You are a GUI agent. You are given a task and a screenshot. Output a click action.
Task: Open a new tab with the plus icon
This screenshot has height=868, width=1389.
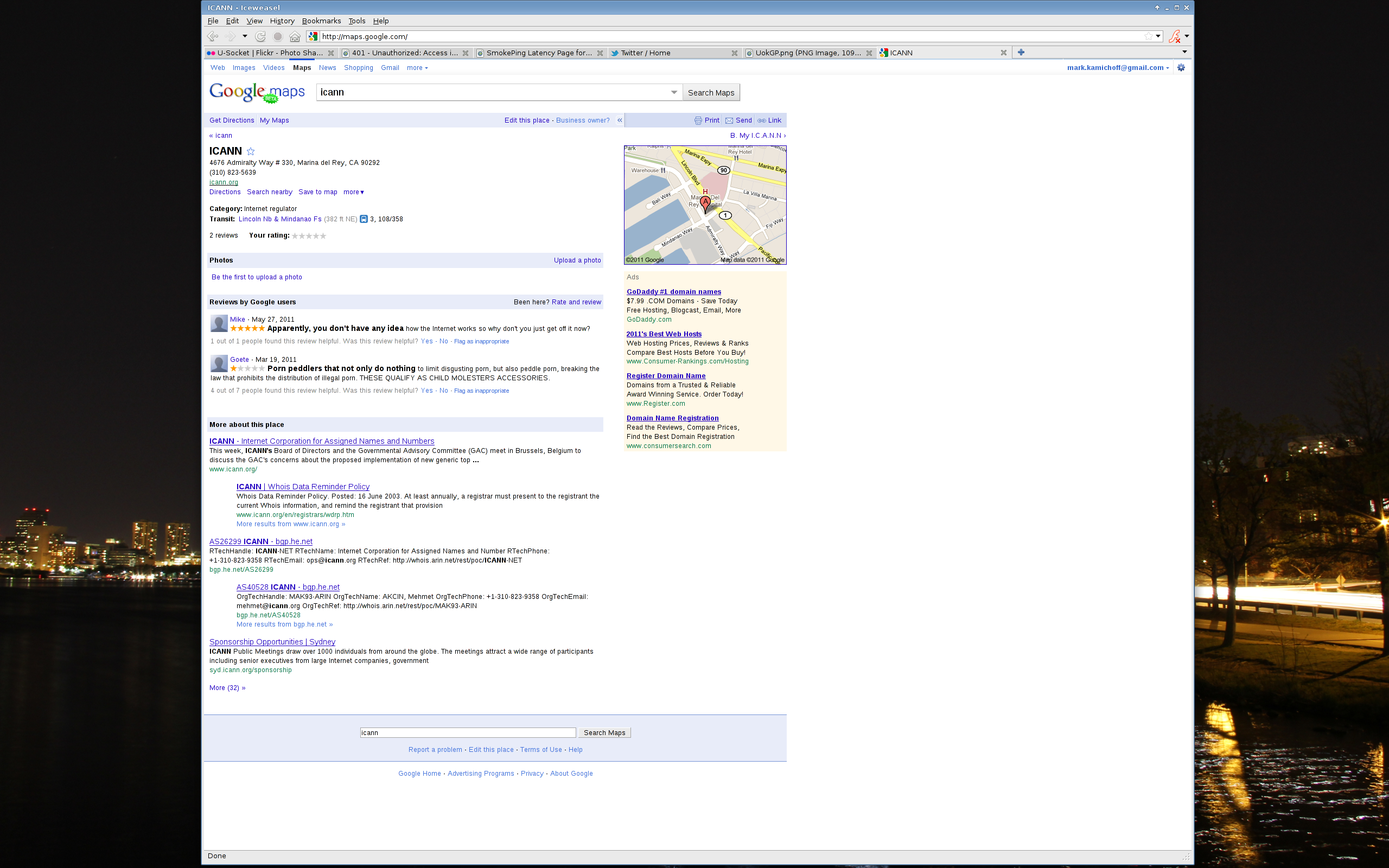click(1021, 52)
